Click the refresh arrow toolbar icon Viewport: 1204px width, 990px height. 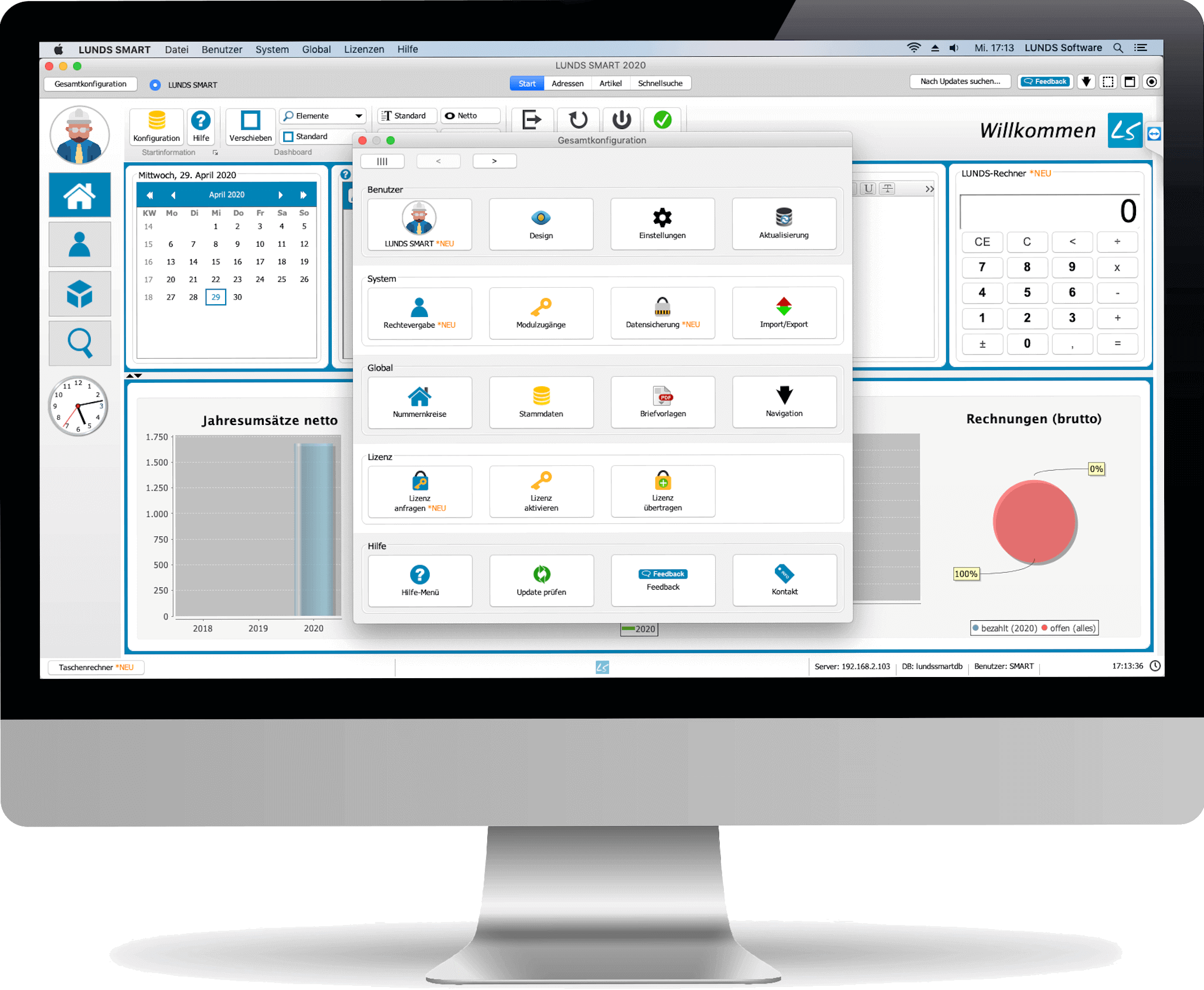[x=578, y=120]
